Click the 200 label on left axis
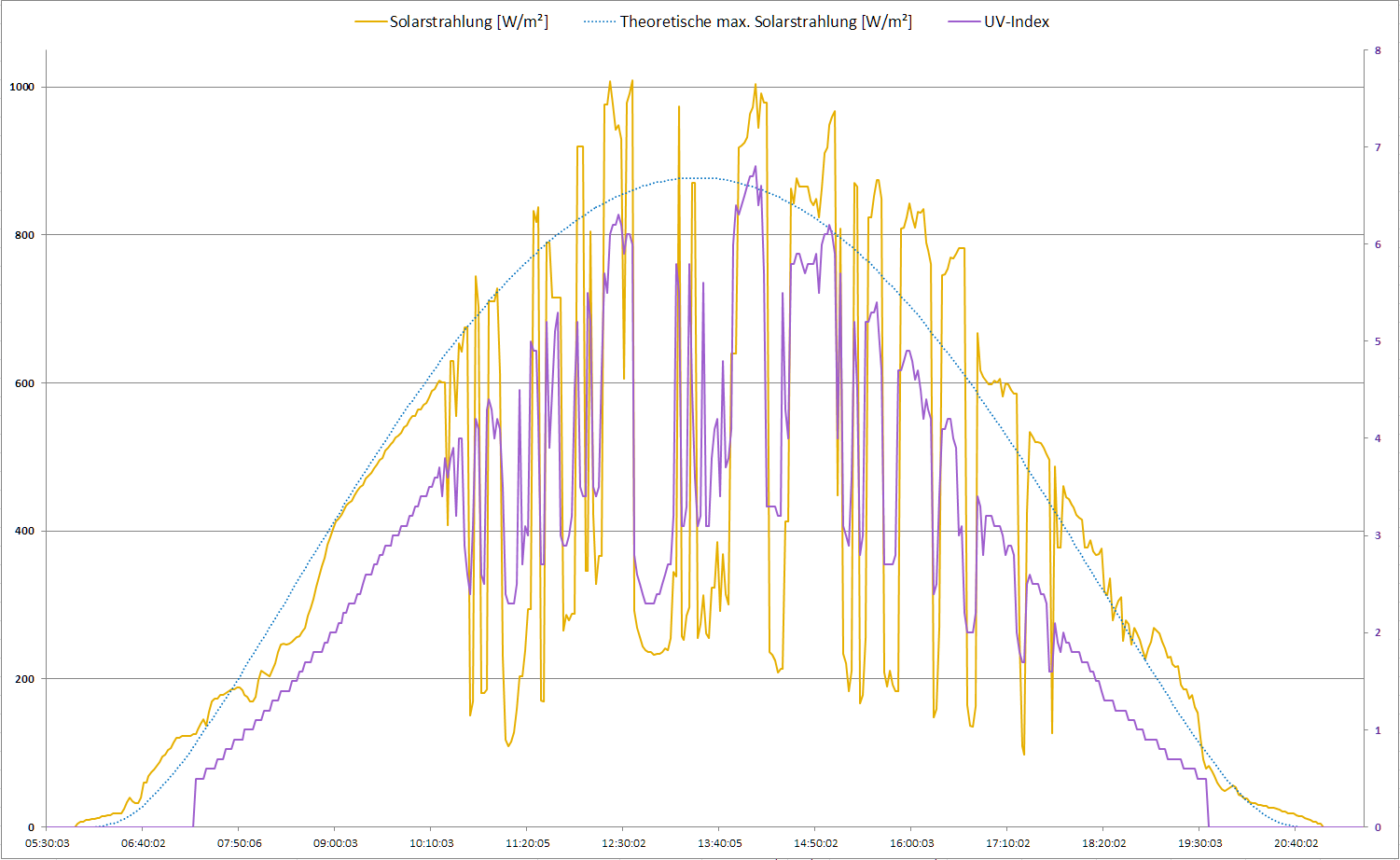 click(24, 679)
